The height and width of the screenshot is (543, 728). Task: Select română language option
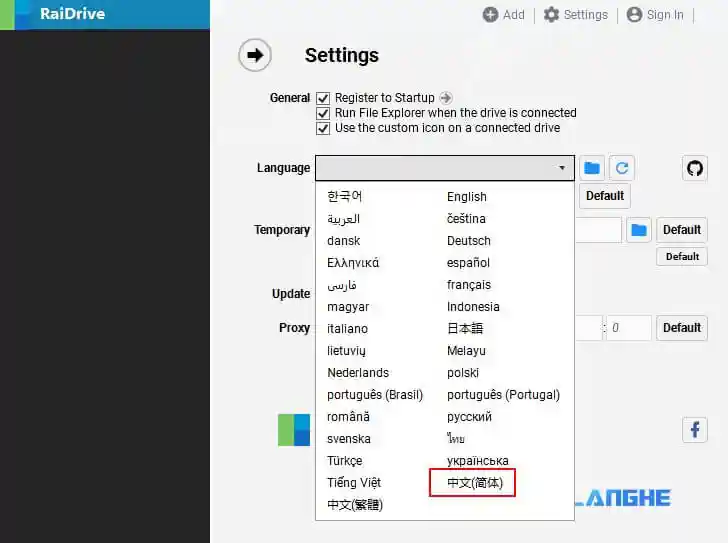pyautogui.click(x=348, y=417)
